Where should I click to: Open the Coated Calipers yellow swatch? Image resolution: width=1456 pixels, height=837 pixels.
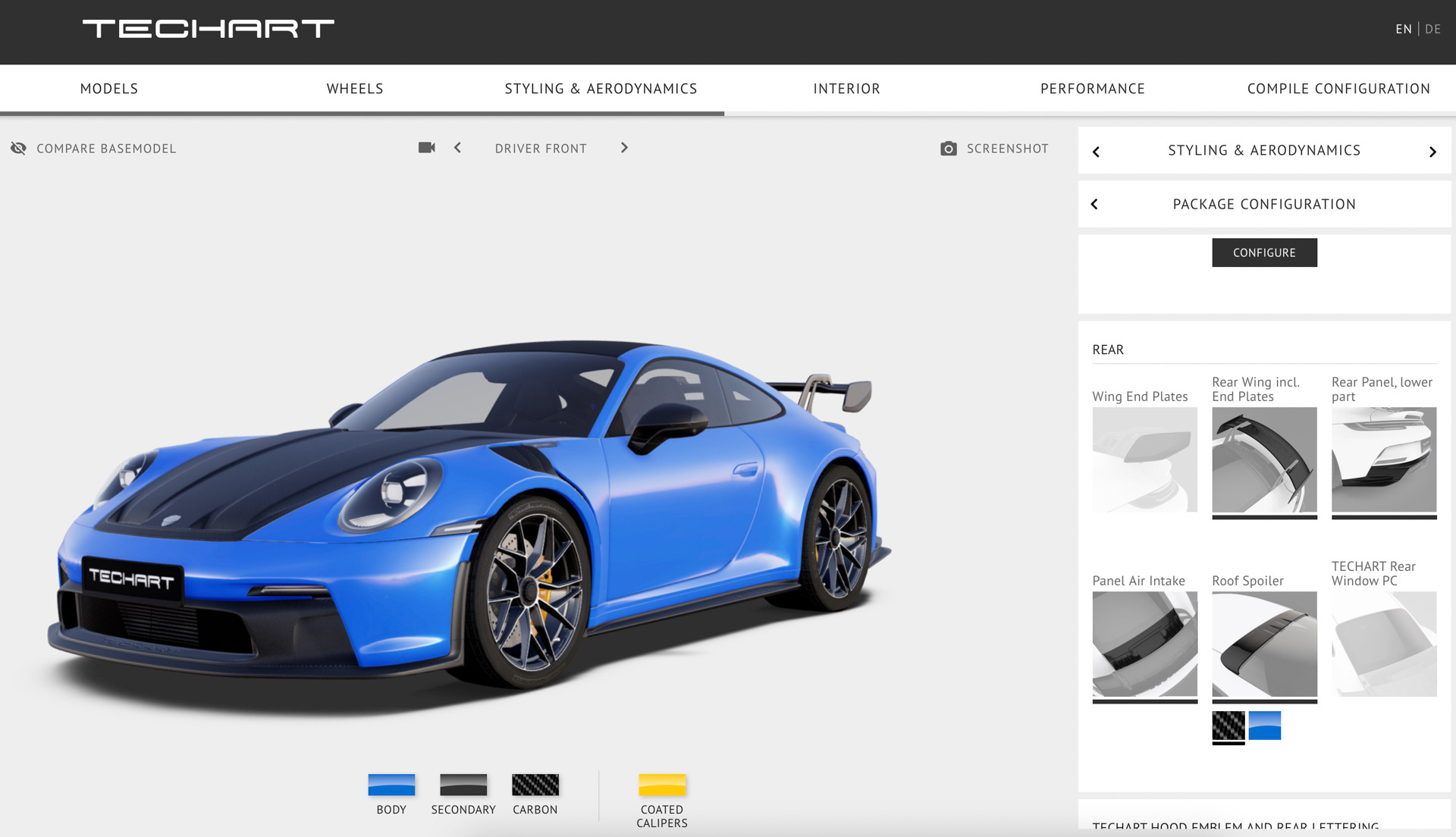tap(662, 785)
